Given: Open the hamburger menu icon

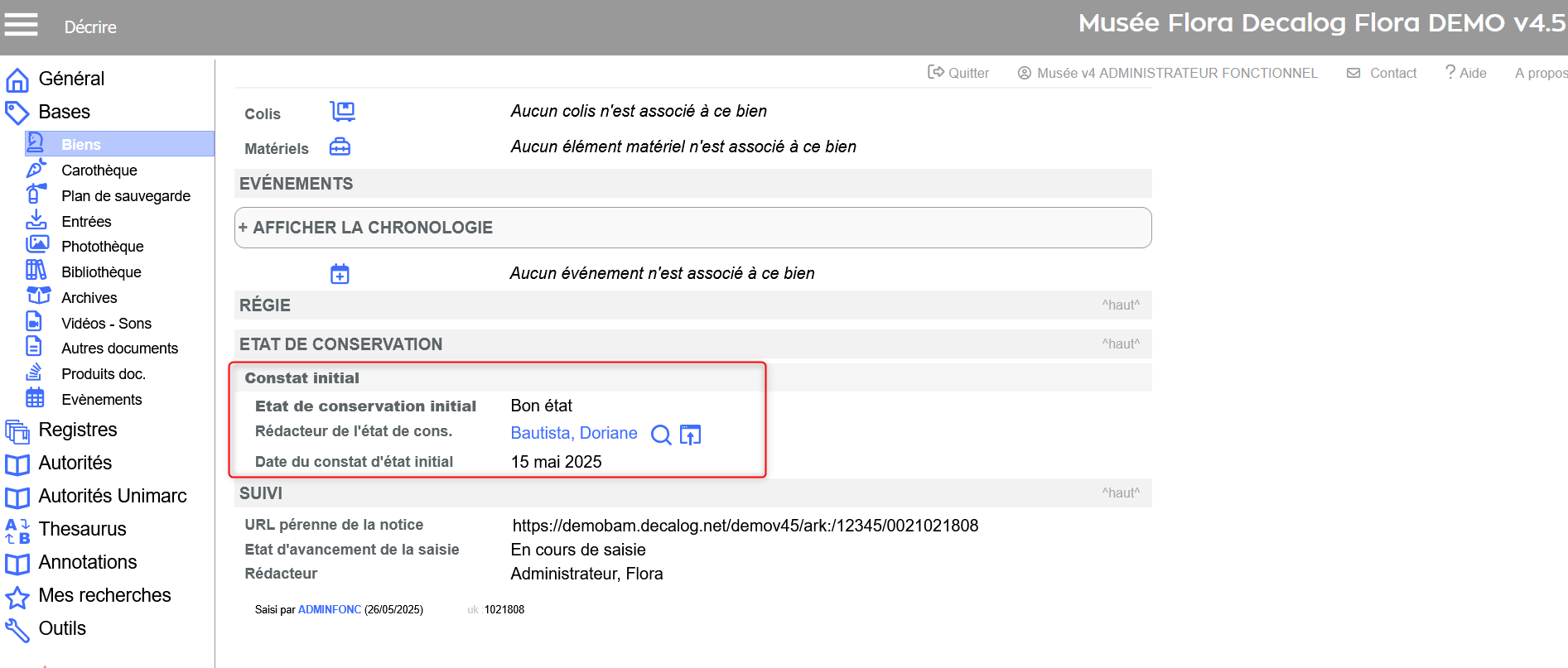Looking at the screenshot, I should pyautogui.click(x=21, y=25).
